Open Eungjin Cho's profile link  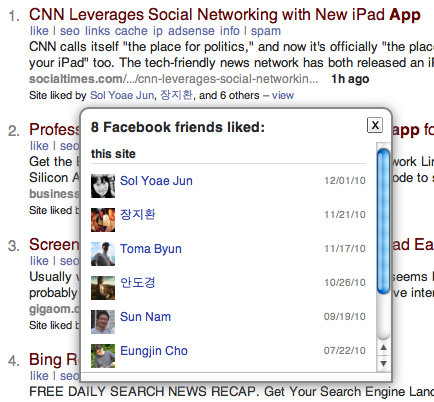[x=154, y=351]
